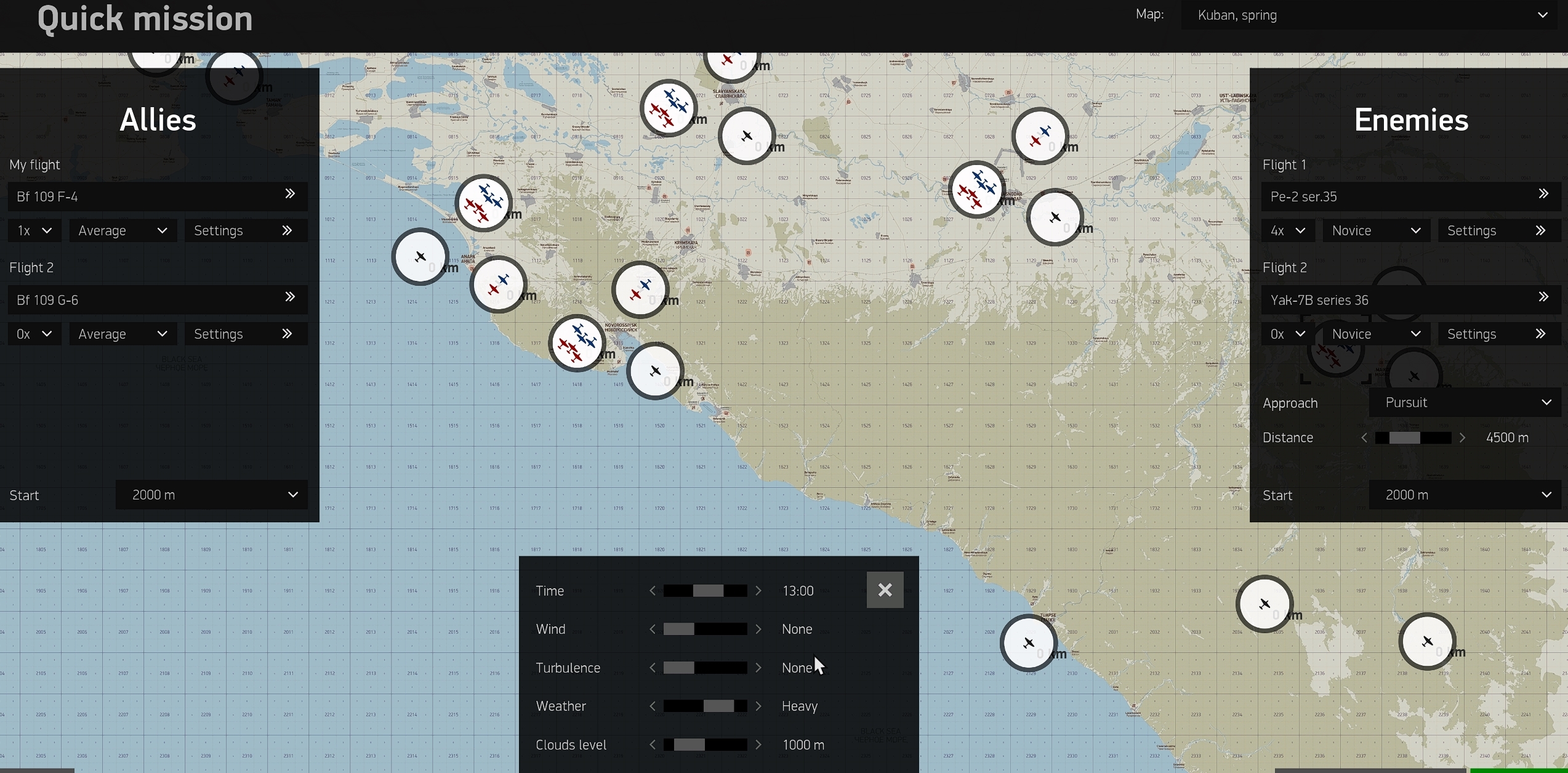
Task: Open the Map selection dropdown
Action: click(x=1370, y=15)
